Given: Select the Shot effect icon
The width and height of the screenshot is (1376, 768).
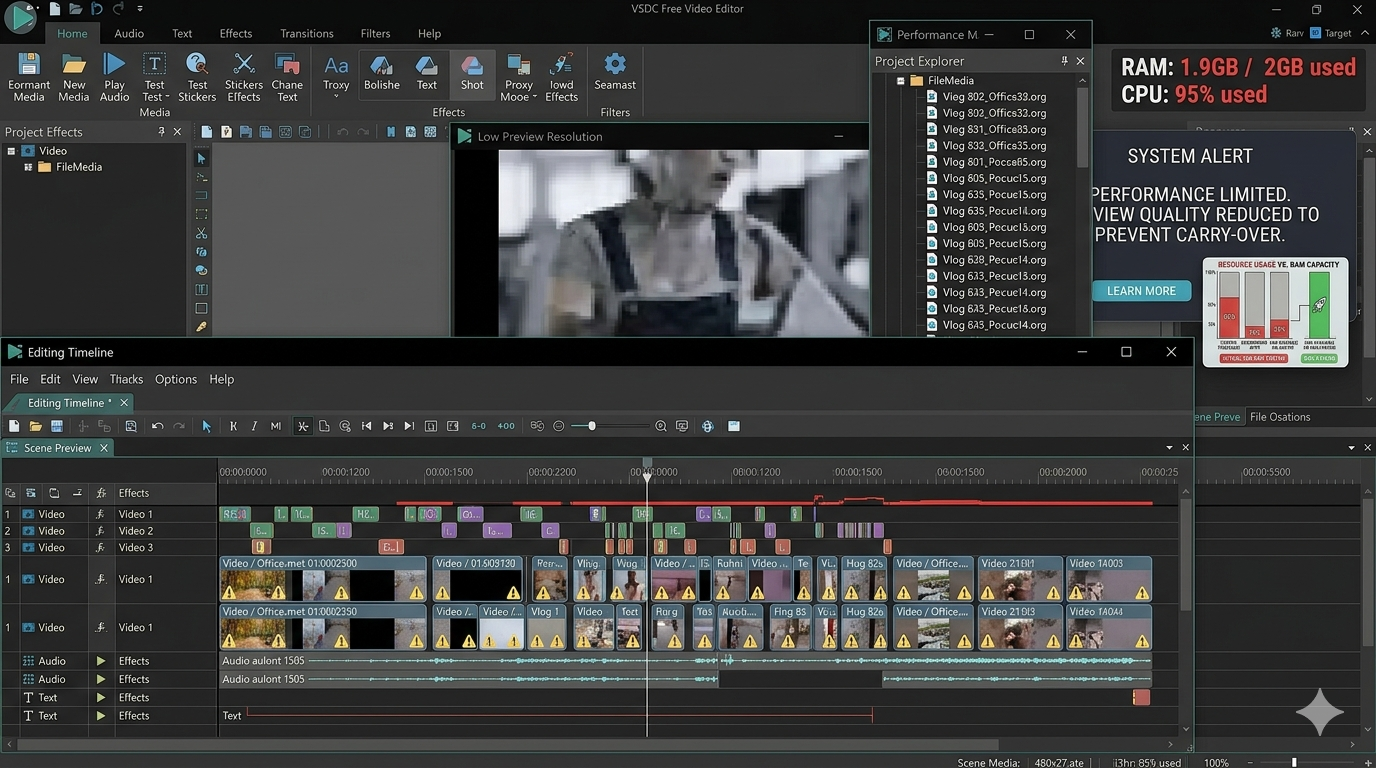Looking at the screenshot, I should click(x=472, y=66).
